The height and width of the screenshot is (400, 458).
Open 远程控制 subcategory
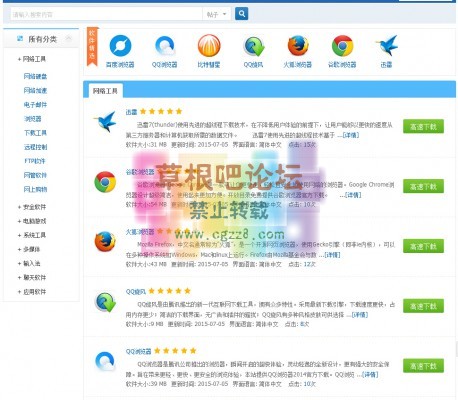click(35, 147)
